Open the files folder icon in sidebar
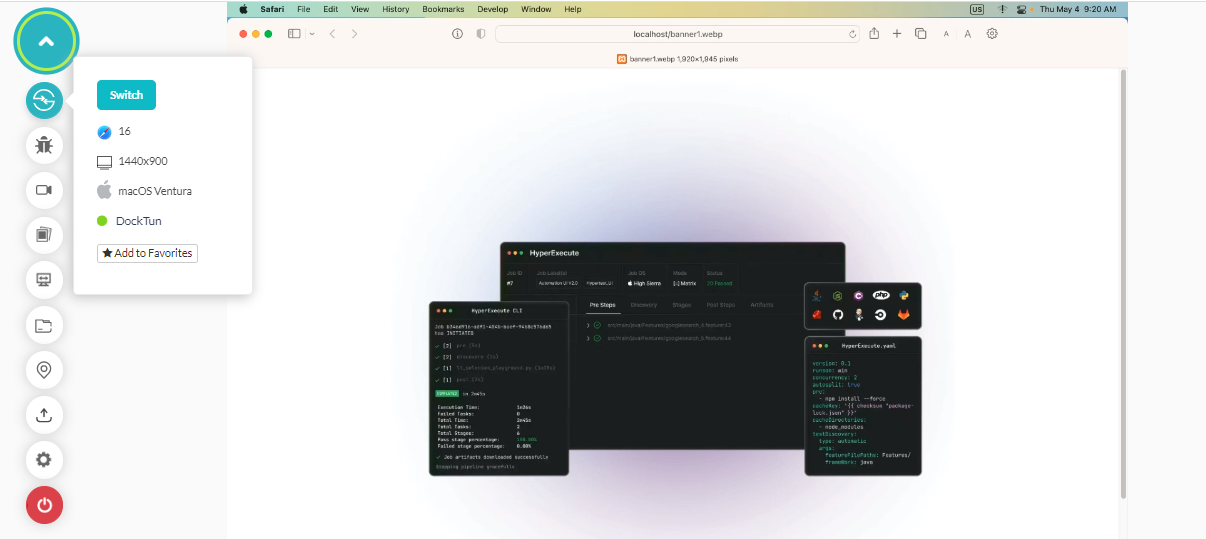The height and width of the screenshot is (539, 1206). point(44,325)
